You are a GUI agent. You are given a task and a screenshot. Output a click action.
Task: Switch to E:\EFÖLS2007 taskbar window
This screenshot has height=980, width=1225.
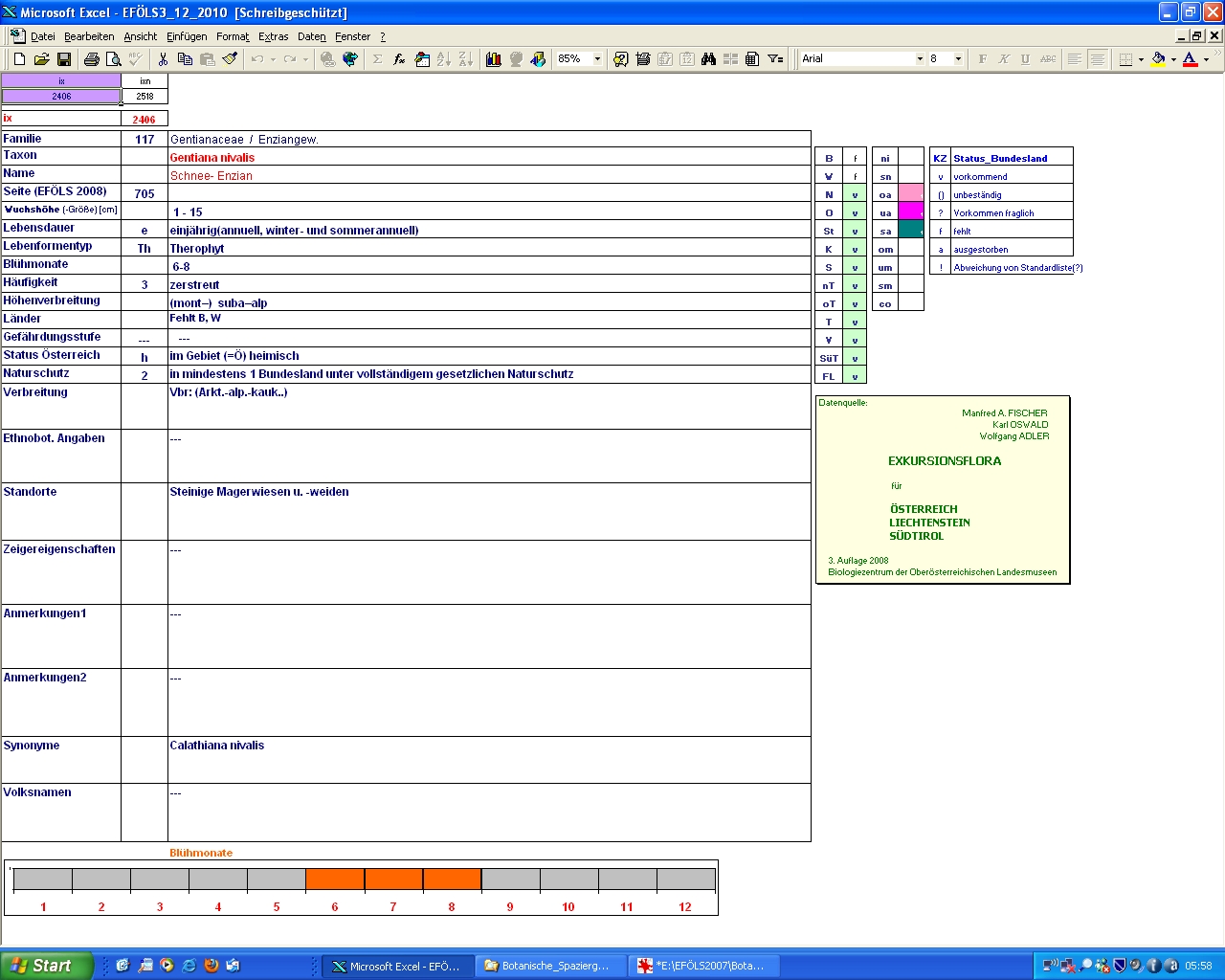pos(705,966)
